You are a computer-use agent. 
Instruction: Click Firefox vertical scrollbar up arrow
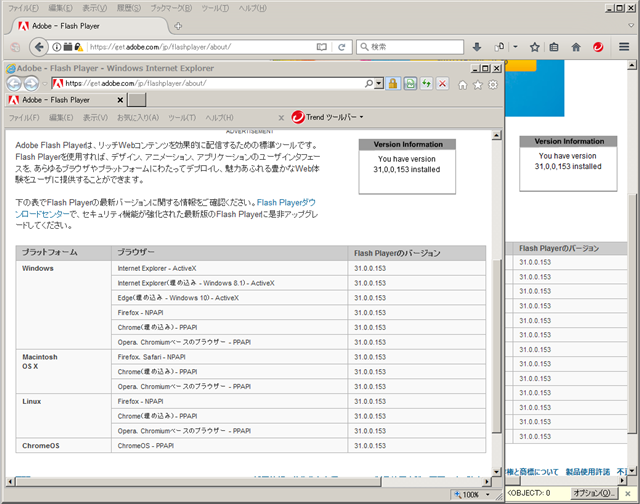[x=632, y=65]
